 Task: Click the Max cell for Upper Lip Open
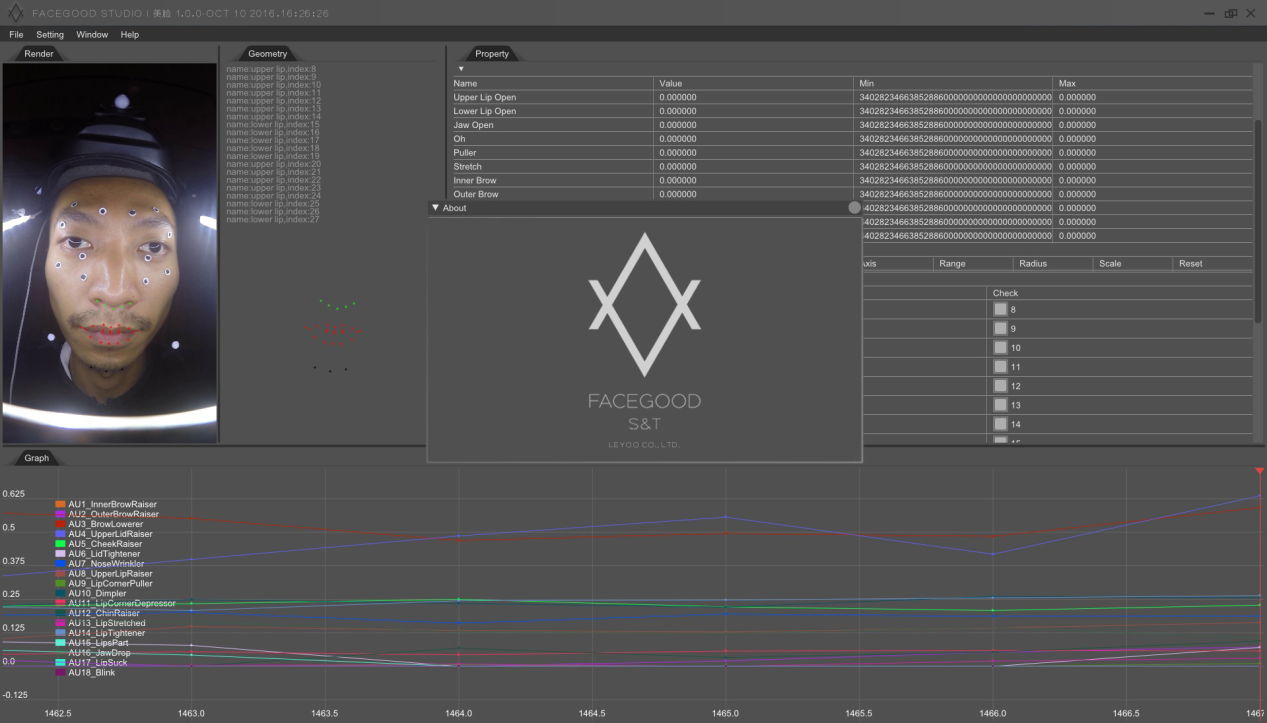click(1152, 98)
